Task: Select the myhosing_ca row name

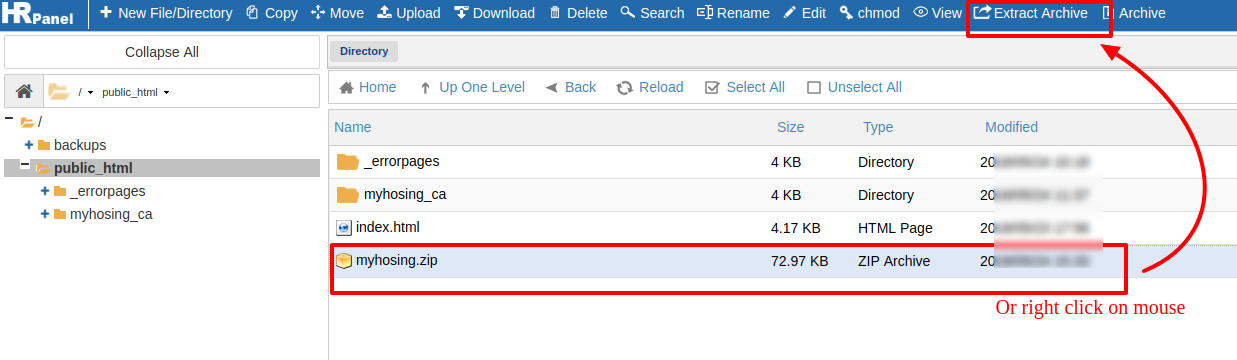Action: pos(405,194)
